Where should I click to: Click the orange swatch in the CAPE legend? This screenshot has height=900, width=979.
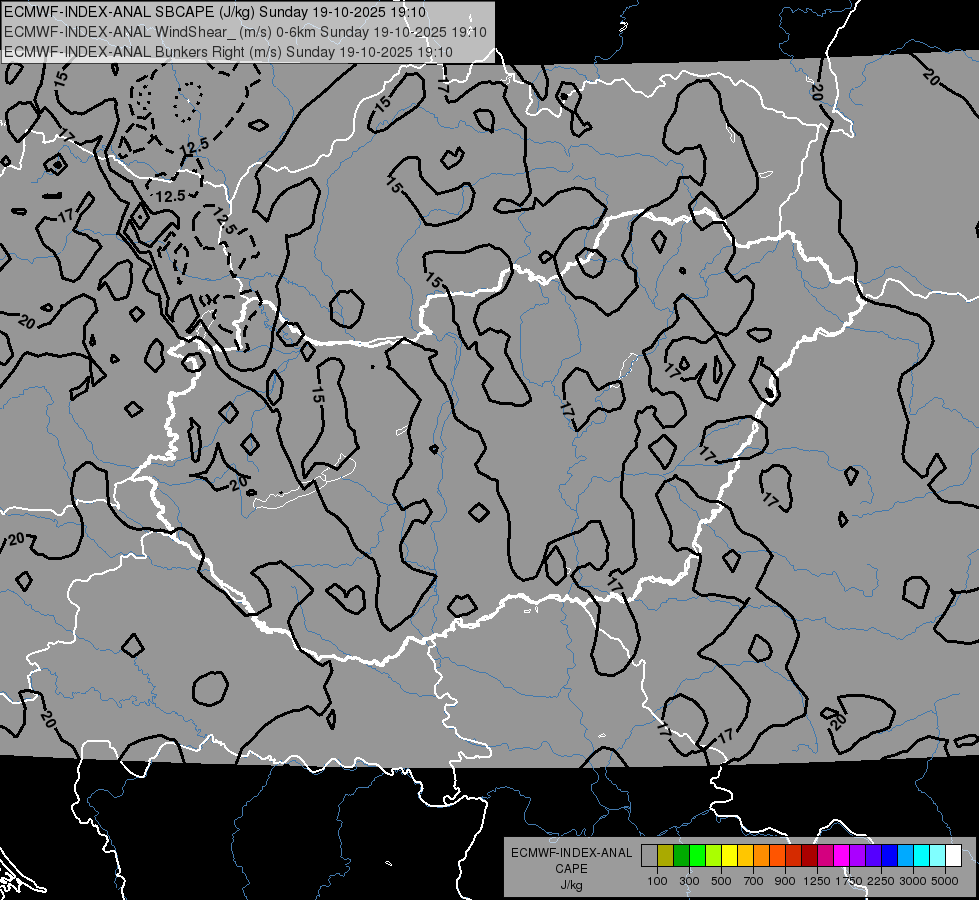click(762, 856)
